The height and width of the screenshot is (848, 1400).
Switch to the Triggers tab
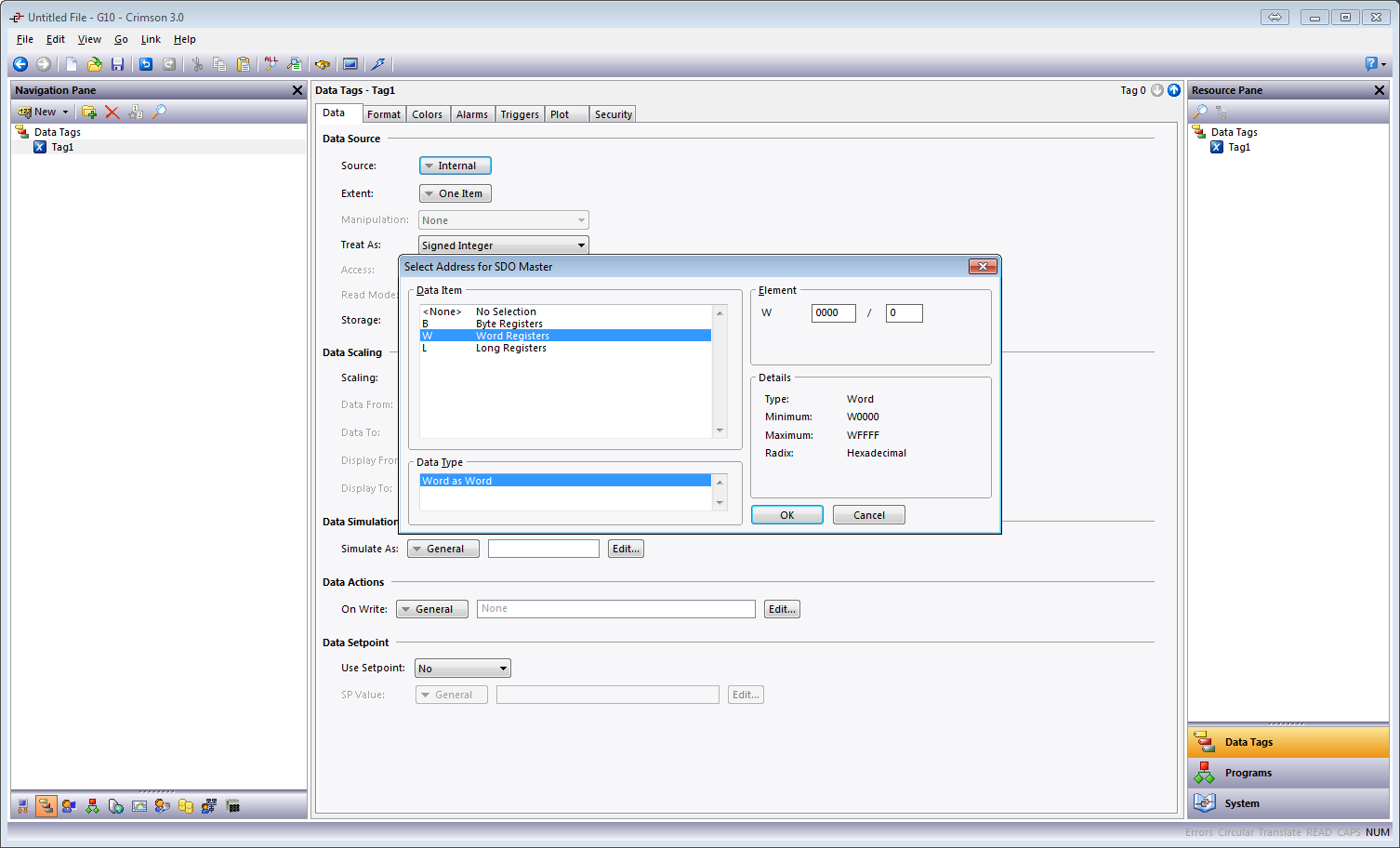[520, 114]
